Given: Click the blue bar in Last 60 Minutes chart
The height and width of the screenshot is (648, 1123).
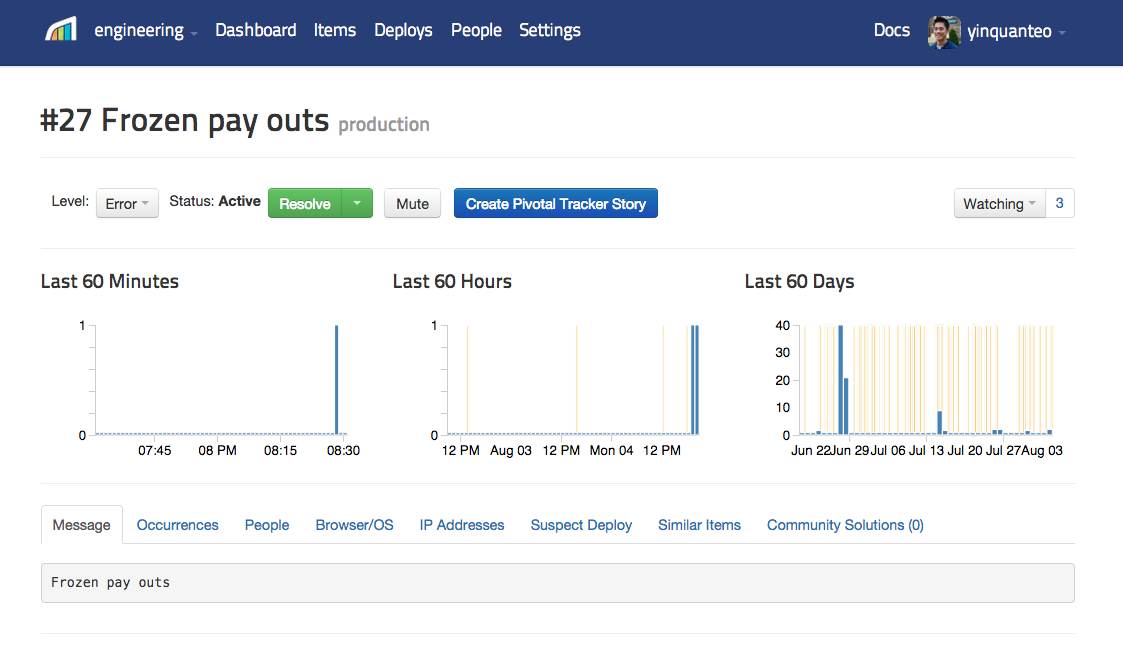Looking at the screenshot, I should [x=337, y=379].
